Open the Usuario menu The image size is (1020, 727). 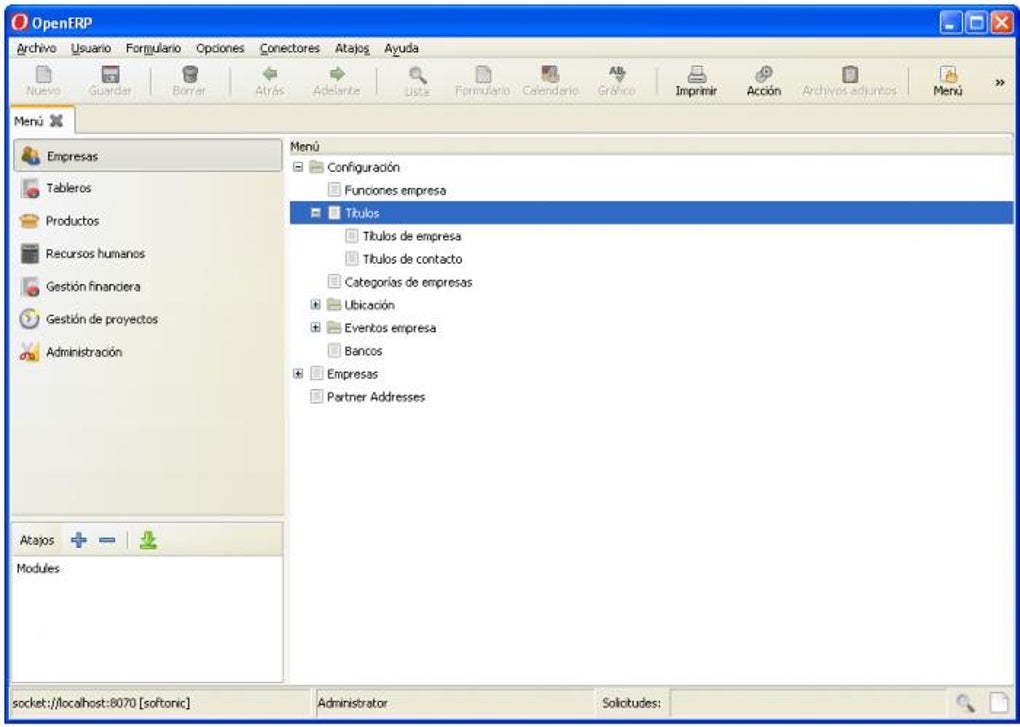click(x=91, y=48)
